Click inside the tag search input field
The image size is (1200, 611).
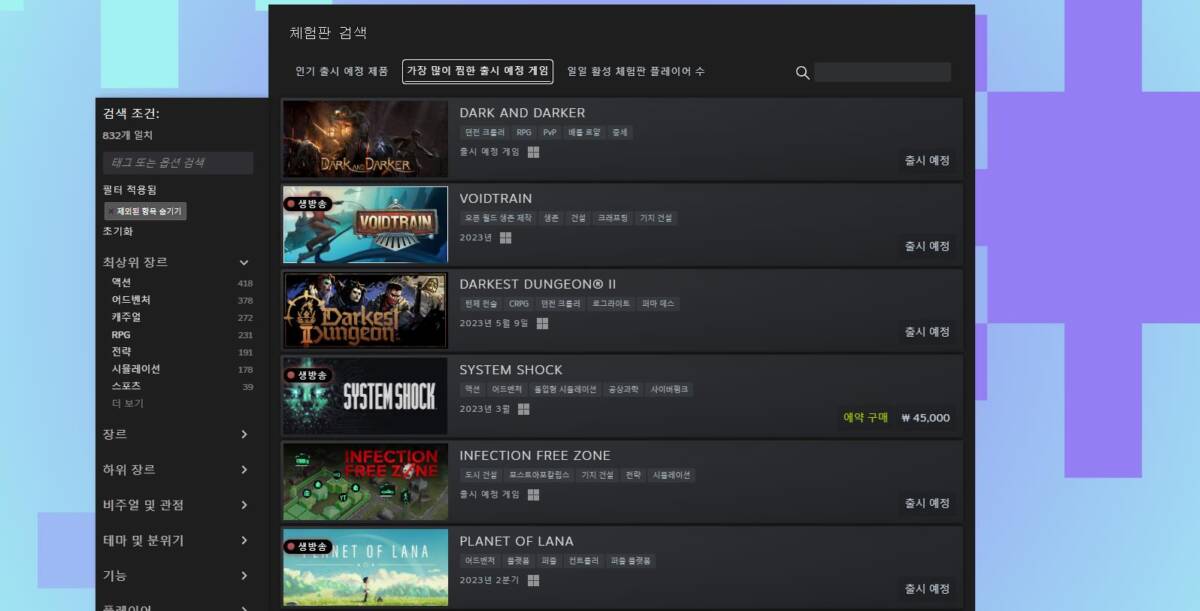[178, 162]
